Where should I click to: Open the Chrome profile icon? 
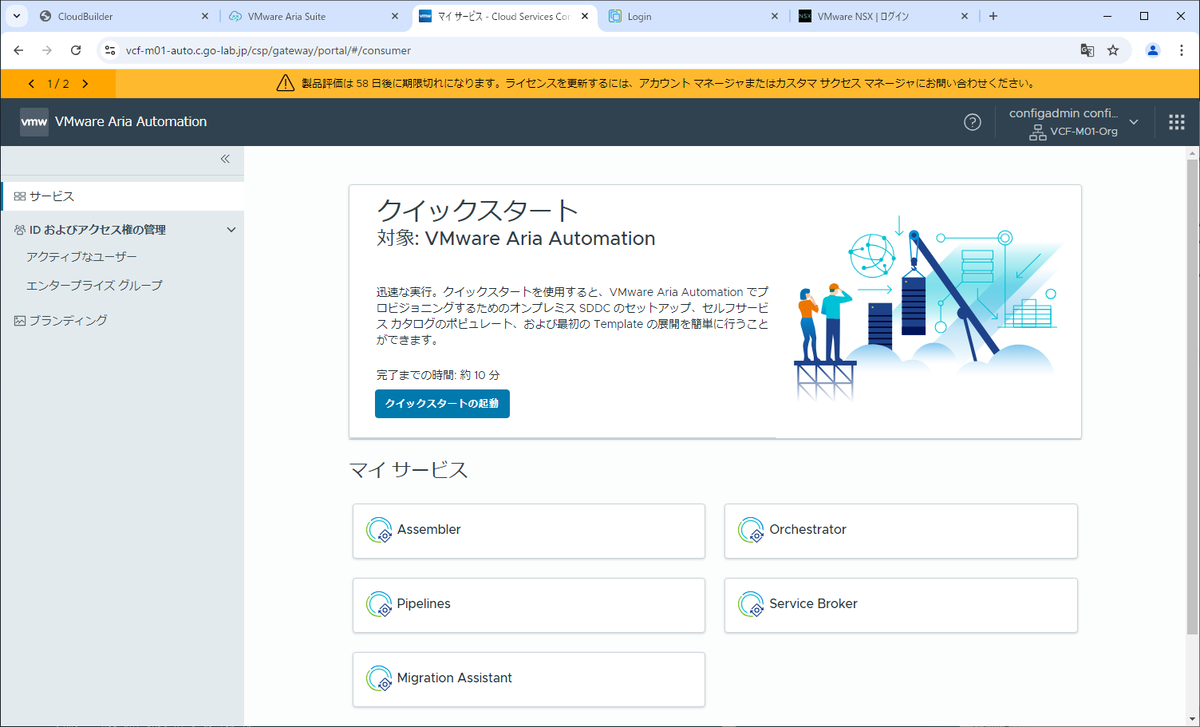click(1153, 50)
